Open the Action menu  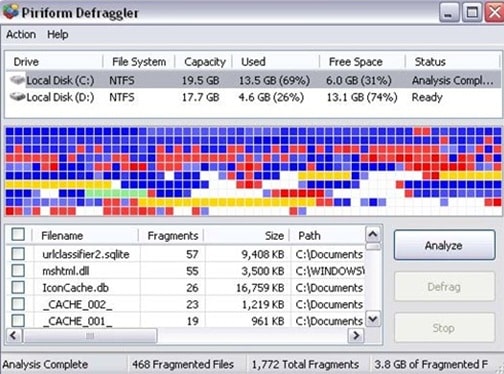tap(21, 34)
